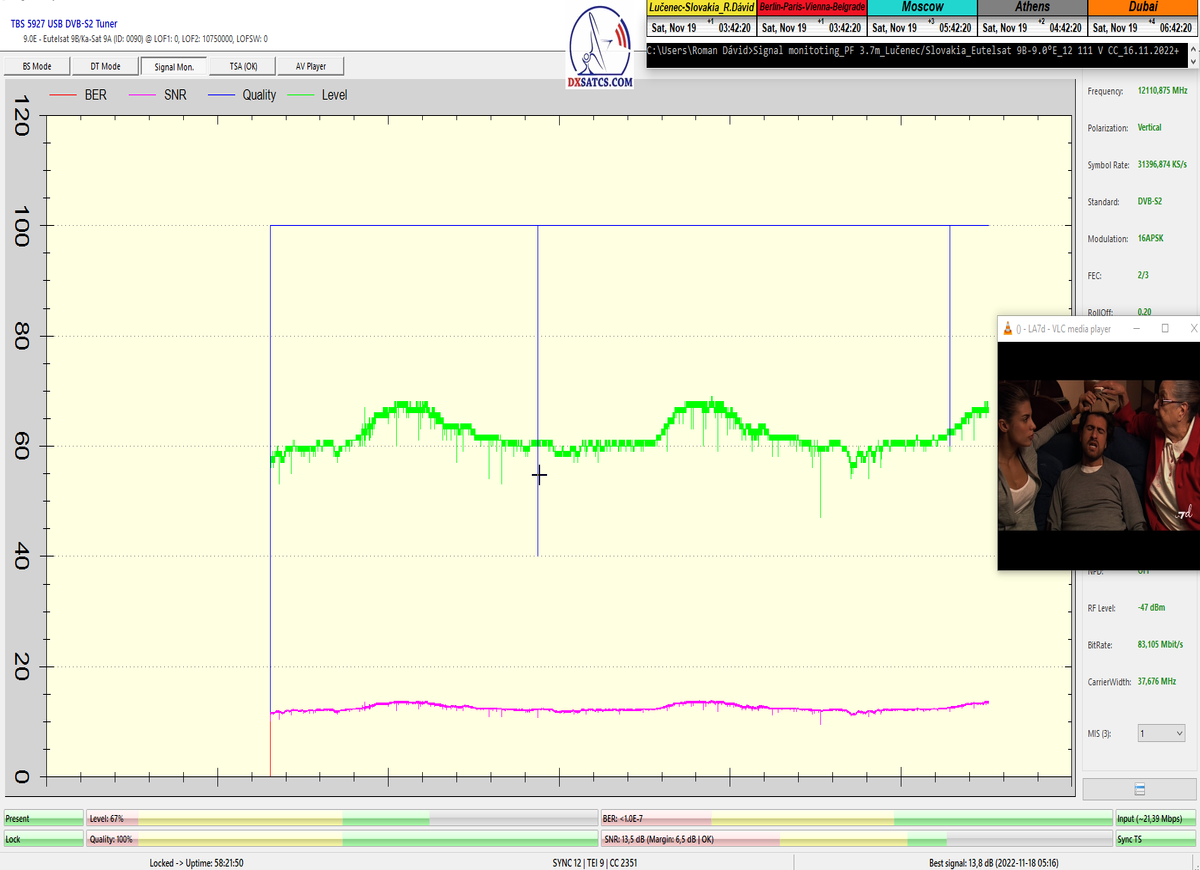
Task: Open the MIS (3) dropdown
Action: click(x=1160, y=733)
